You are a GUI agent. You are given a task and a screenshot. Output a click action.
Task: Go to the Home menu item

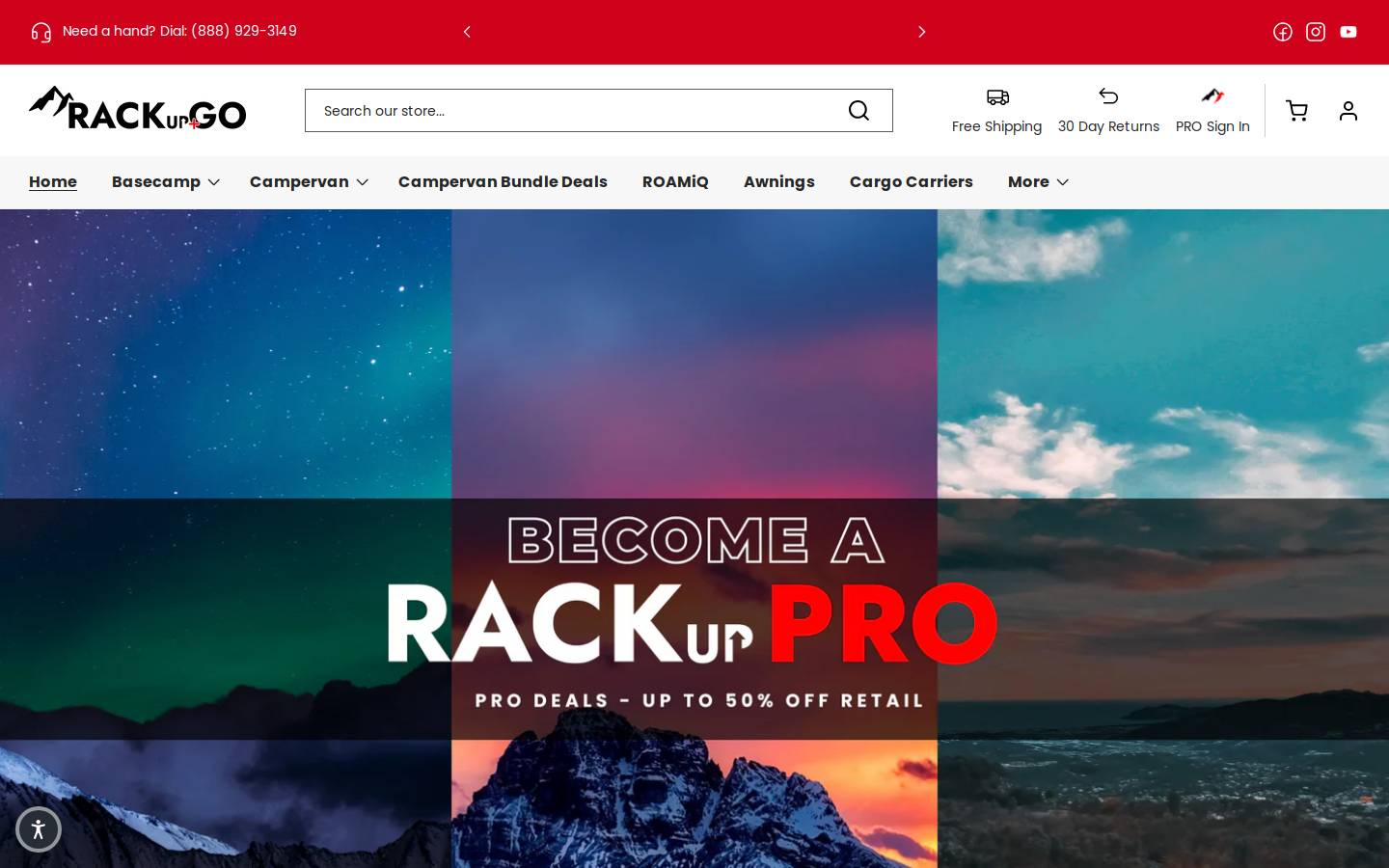coord(53,181)
